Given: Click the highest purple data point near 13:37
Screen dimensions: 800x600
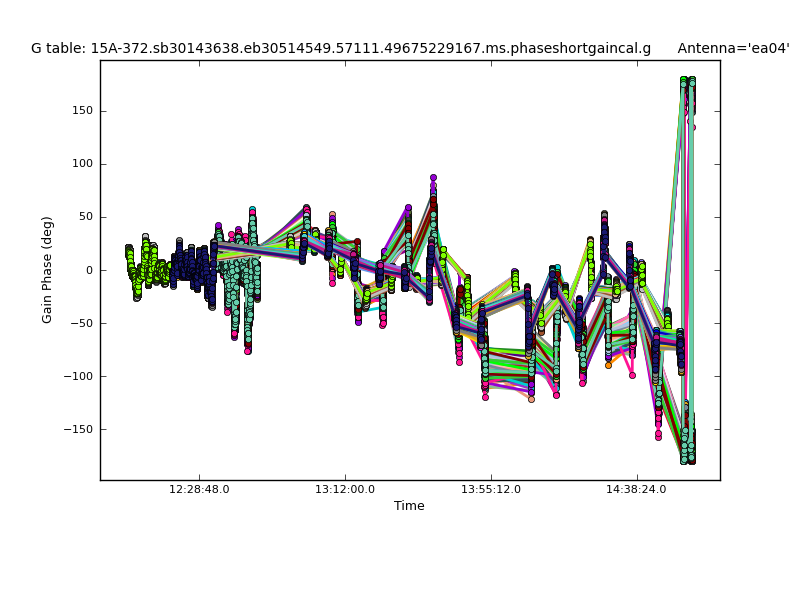Looking at the screenshot, I should [x=433, y=178].
